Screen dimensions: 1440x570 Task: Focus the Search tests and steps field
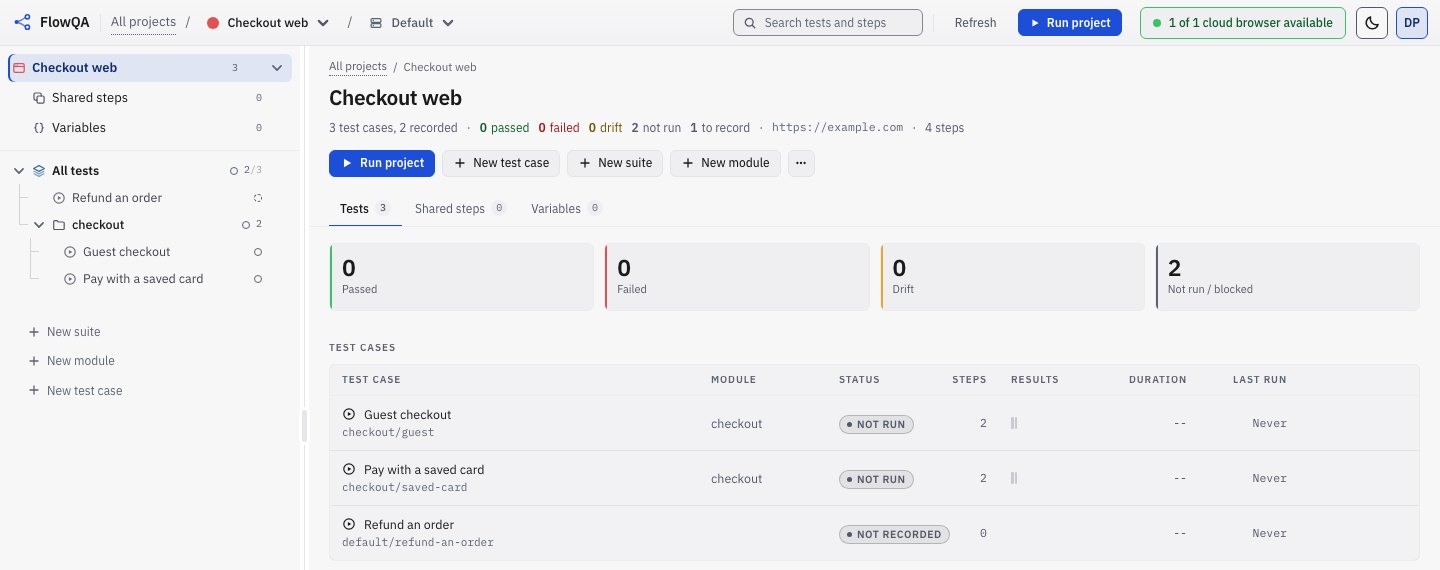(828, 22)
